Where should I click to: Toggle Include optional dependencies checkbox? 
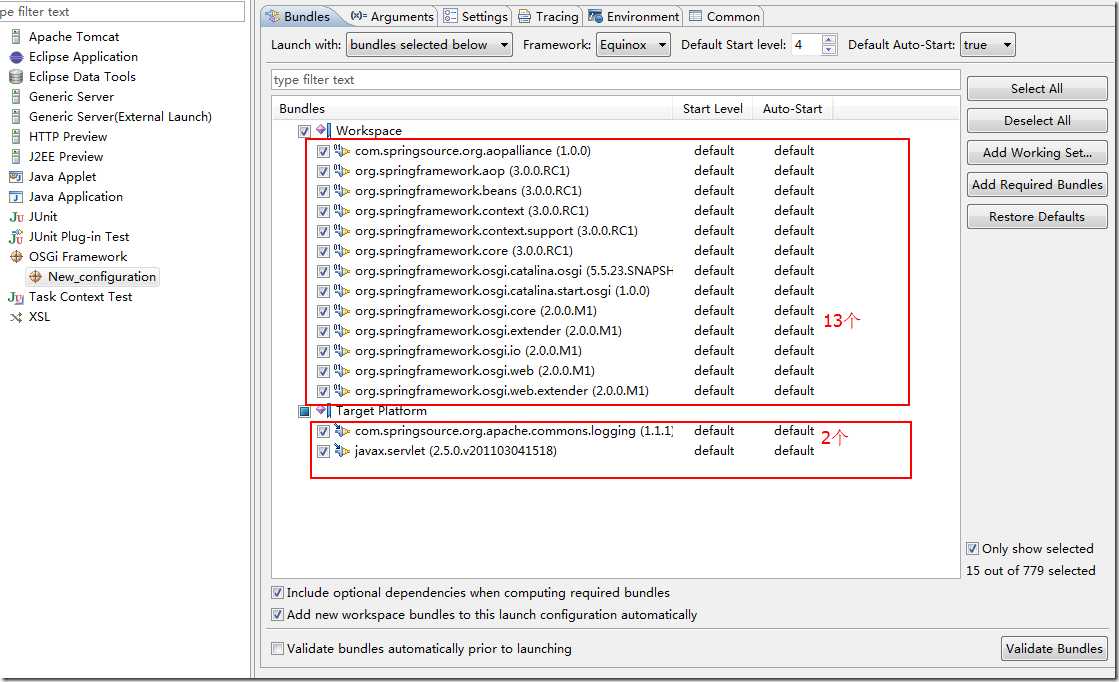(x=277, y=592)
